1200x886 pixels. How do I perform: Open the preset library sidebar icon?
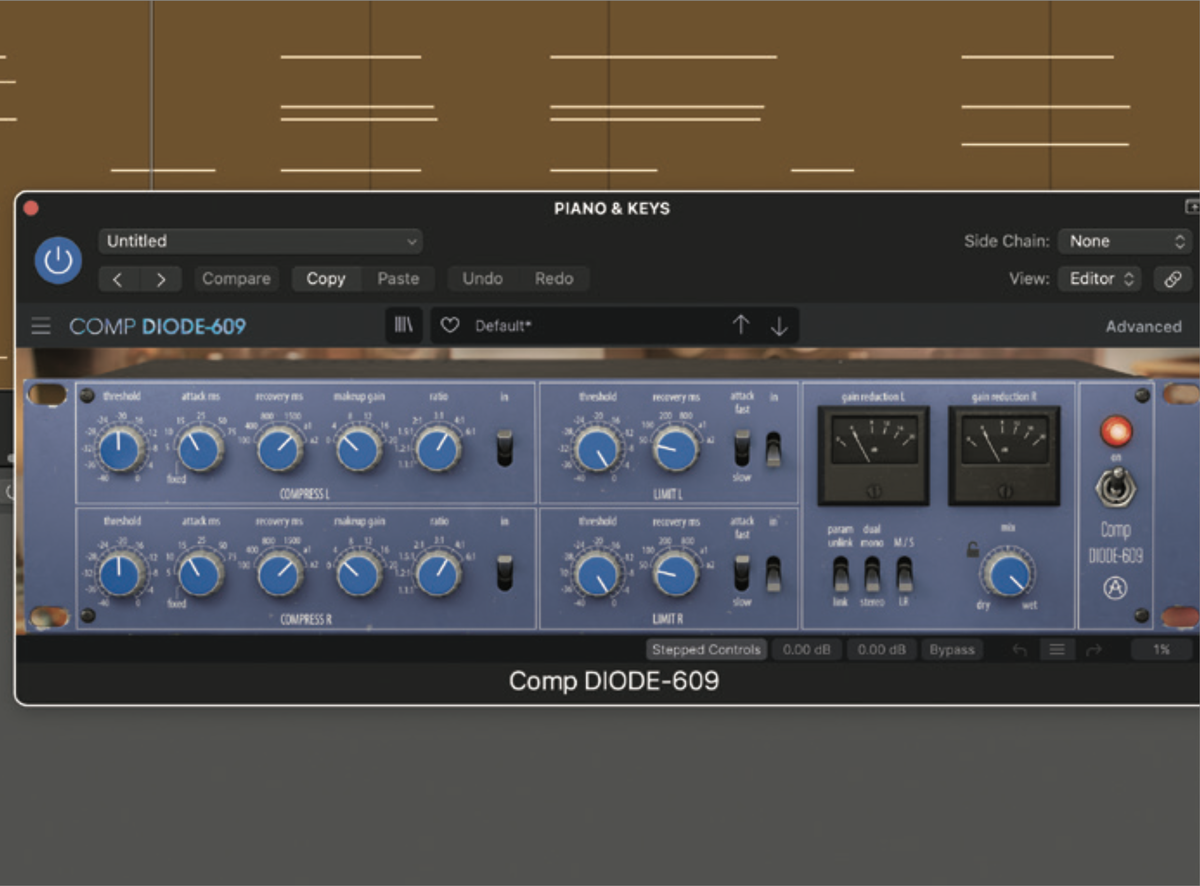pyautogui.click(x=404, y=325)
